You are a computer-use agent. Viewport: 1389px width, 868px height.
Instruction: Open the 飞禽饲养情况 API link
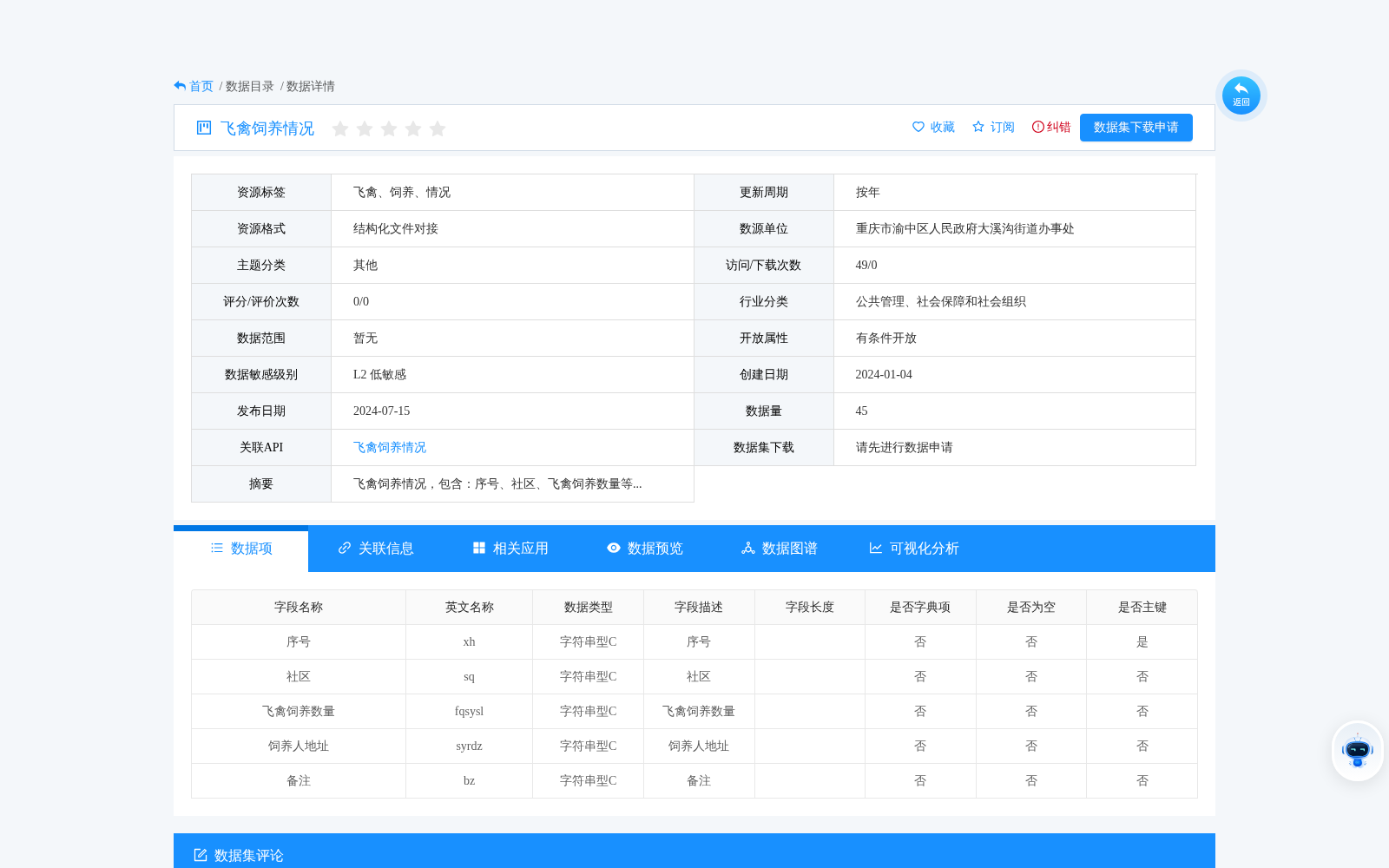[390, 447]
